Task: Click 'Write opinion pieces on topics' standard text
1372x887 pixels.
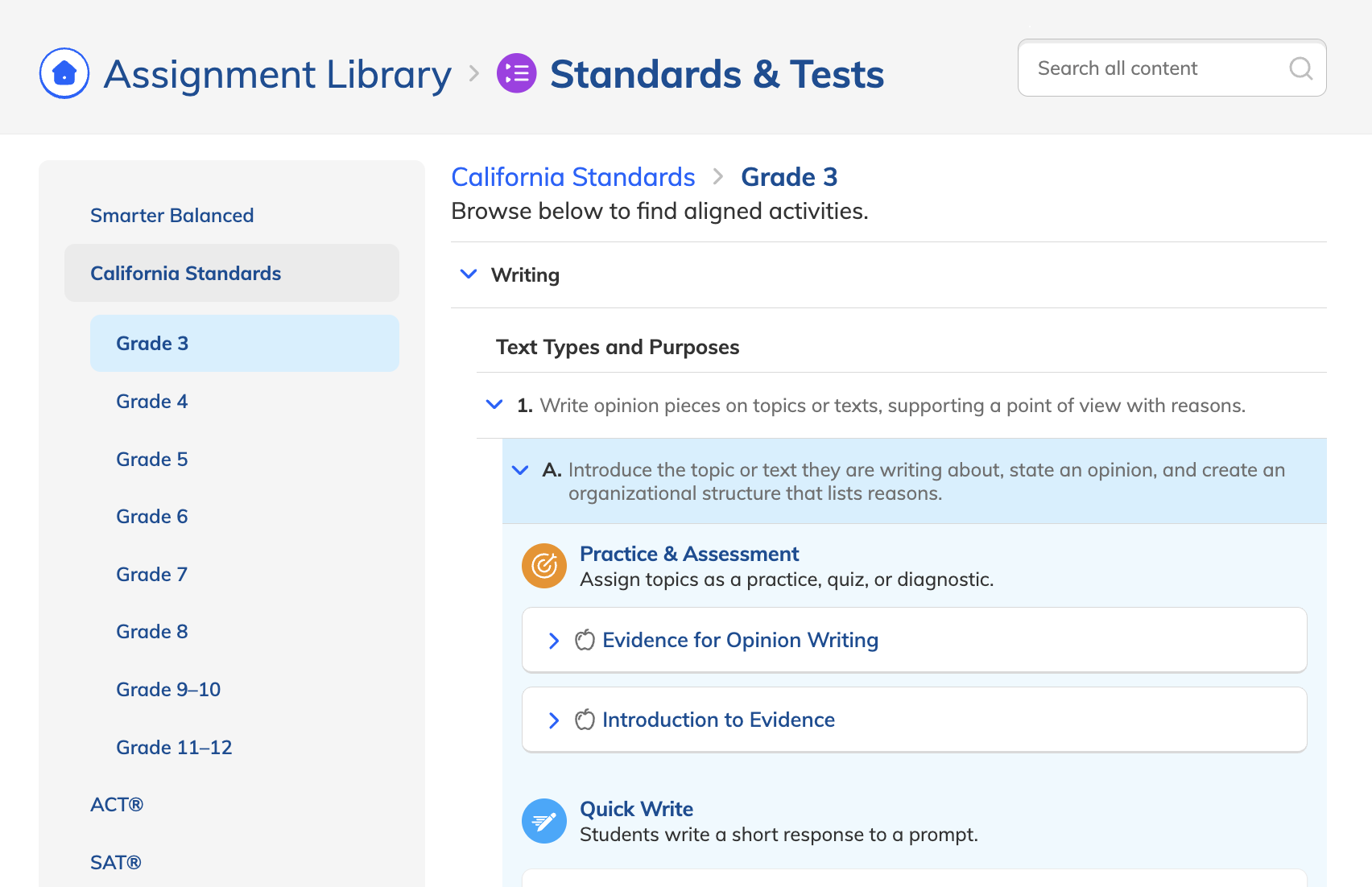Action: [x=892, y=405]
